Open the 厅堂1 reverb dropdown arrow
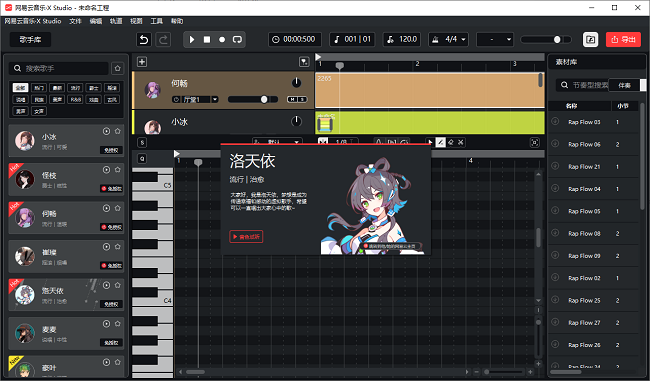This screenshot has width=650, height=381. coord(215,99)
